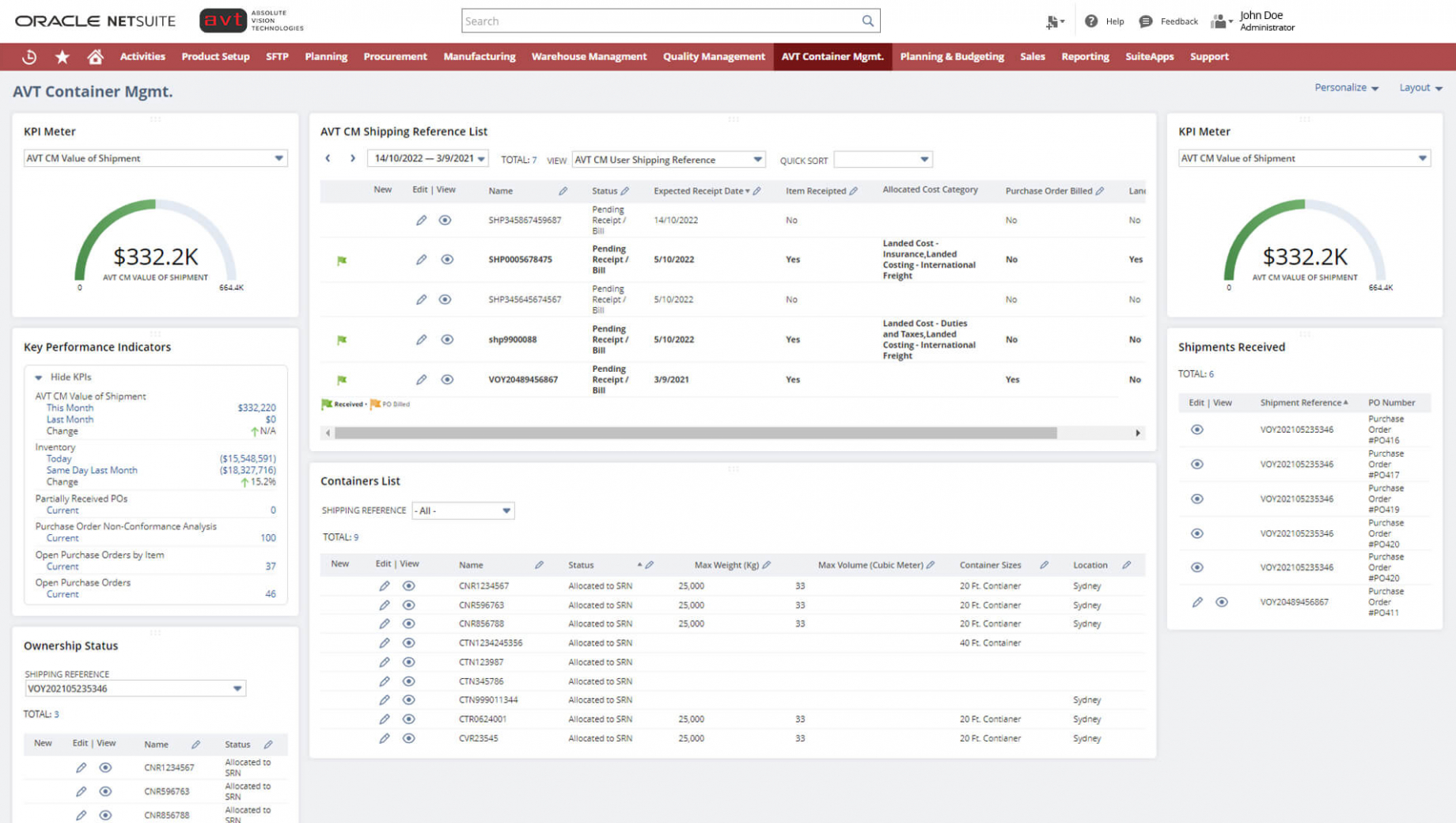
Task: Switch to the Procurement tab
Action: (x=395, y=56)
